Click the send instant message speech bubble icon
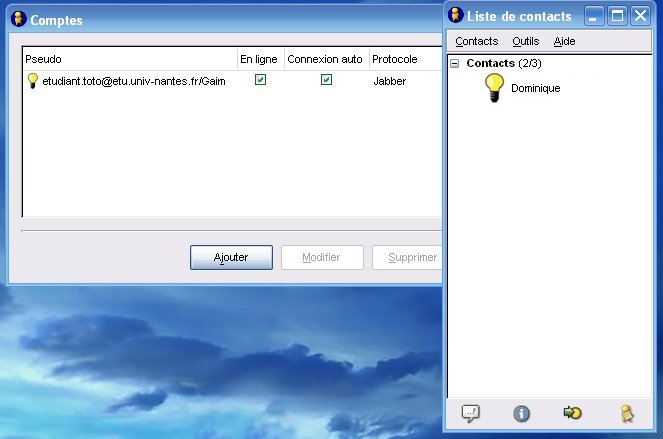663x439 pixels. tap(470, 412)
